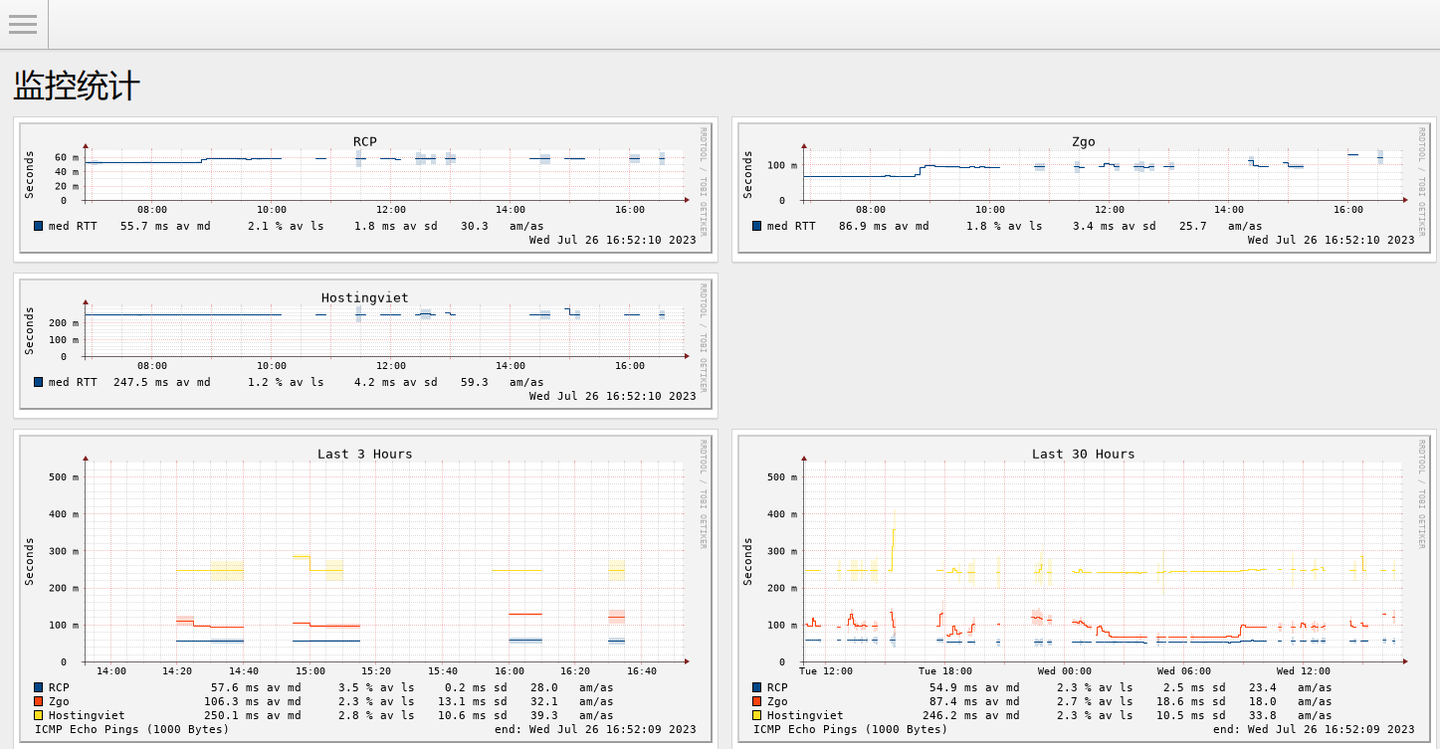Click the RCP latency graph

tap(365, 185)
